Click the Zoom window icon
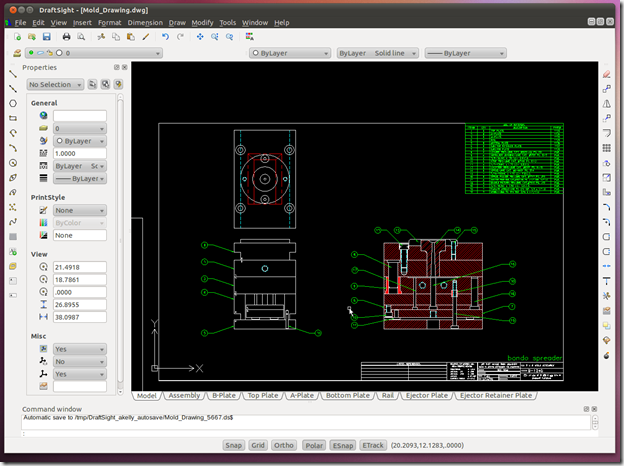This screenshot has width=624, height=466. [x=215, y=37]
